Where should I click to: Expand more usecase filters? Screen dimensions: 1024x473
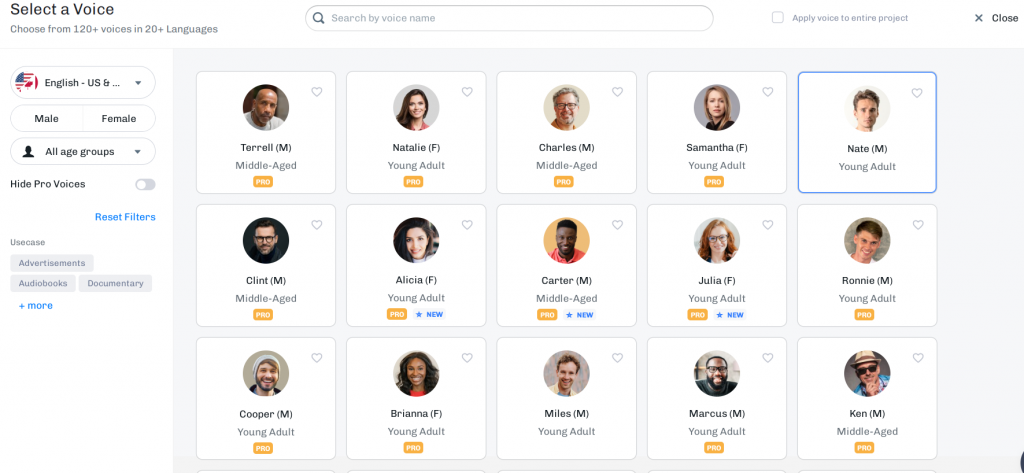(35, 306)
